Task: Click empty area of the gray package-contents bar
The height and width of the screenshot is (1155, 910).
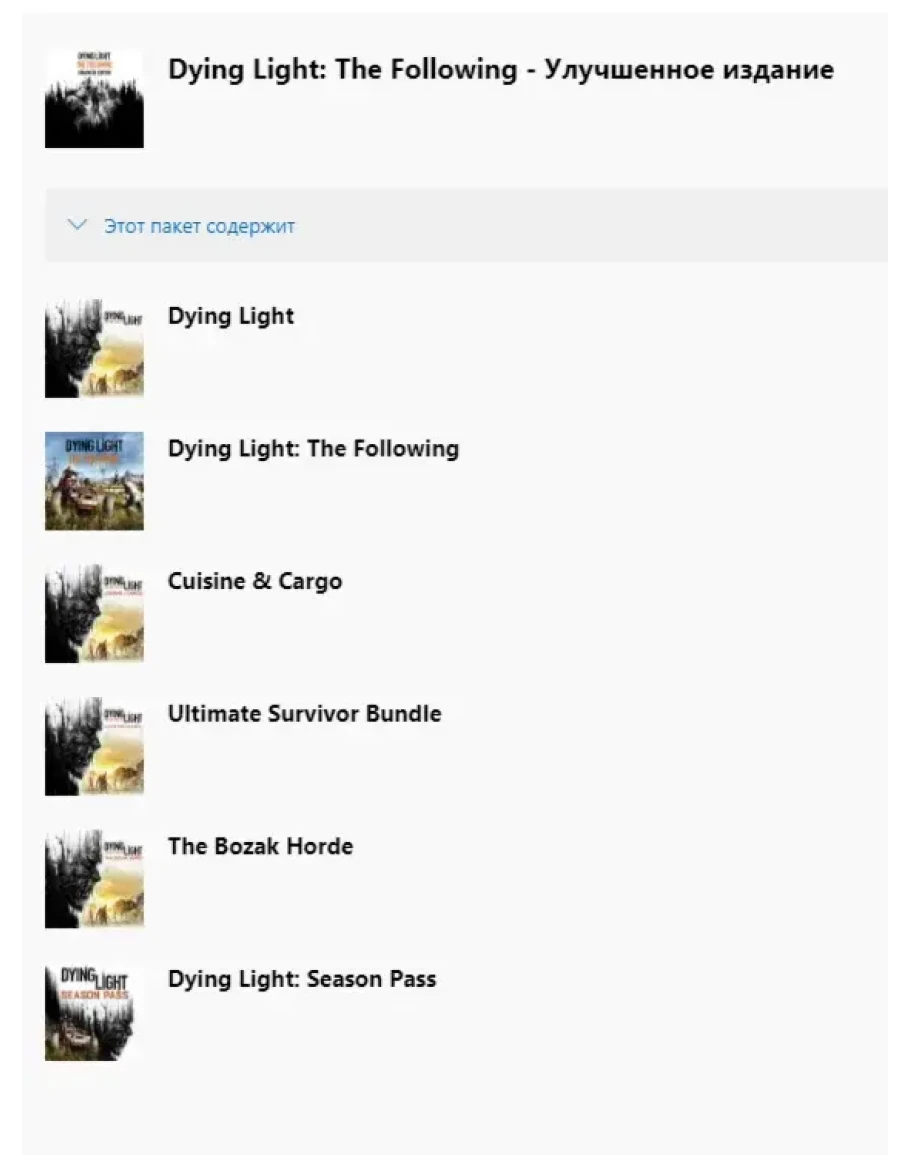Action: (x=600, y=226)
